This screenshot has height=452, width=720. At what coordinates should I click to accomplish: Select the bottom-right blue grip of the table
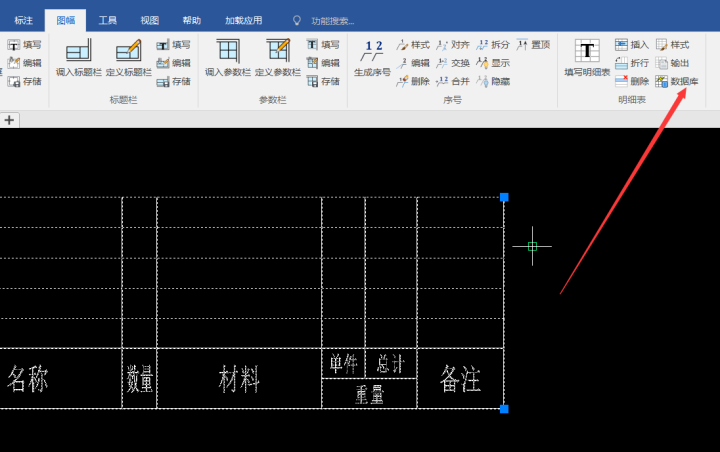coord(504,409)
